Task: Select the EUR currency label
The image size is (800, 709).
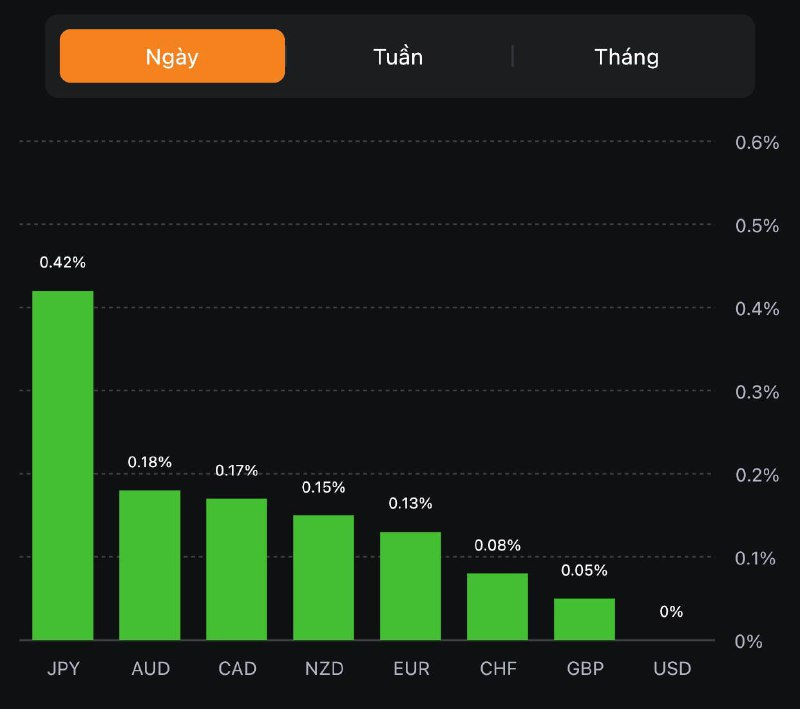Action: (410, 668)
